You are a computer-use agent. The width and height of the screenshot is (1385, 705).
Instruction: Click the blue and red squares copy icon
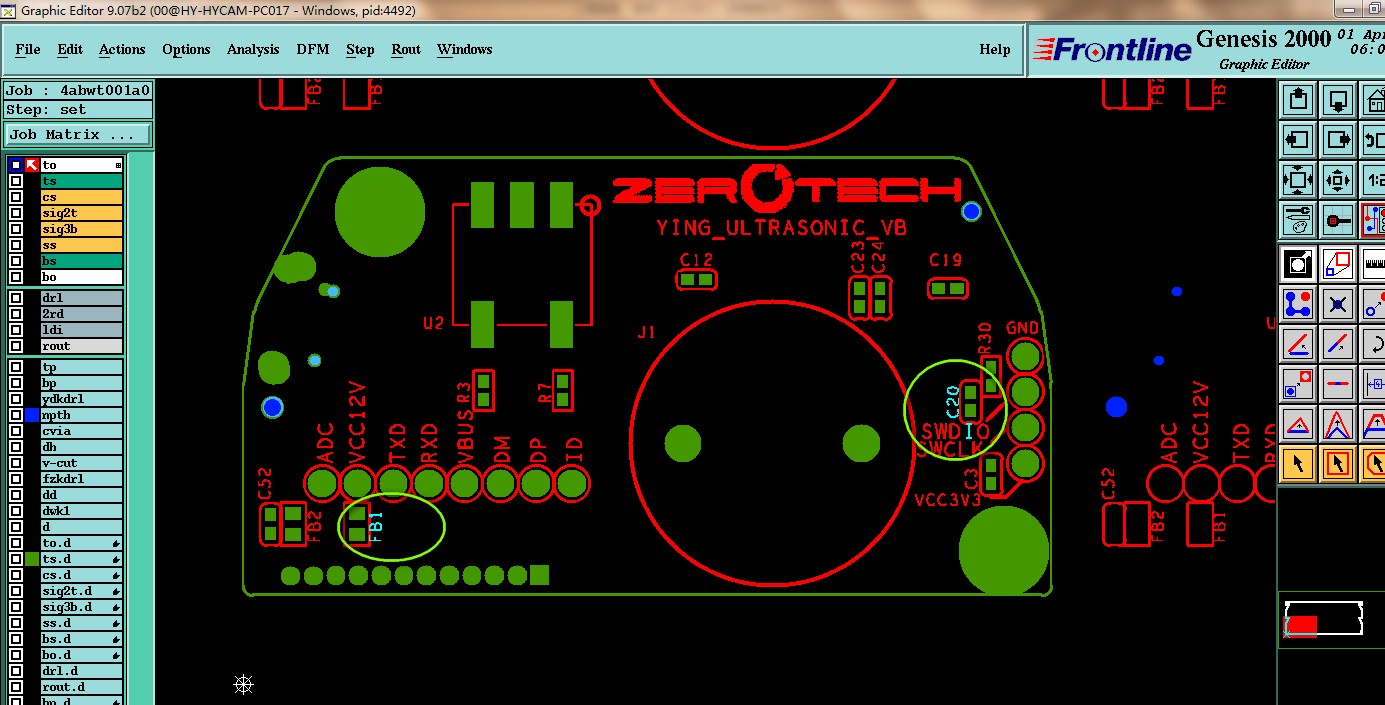point(1298,383)
